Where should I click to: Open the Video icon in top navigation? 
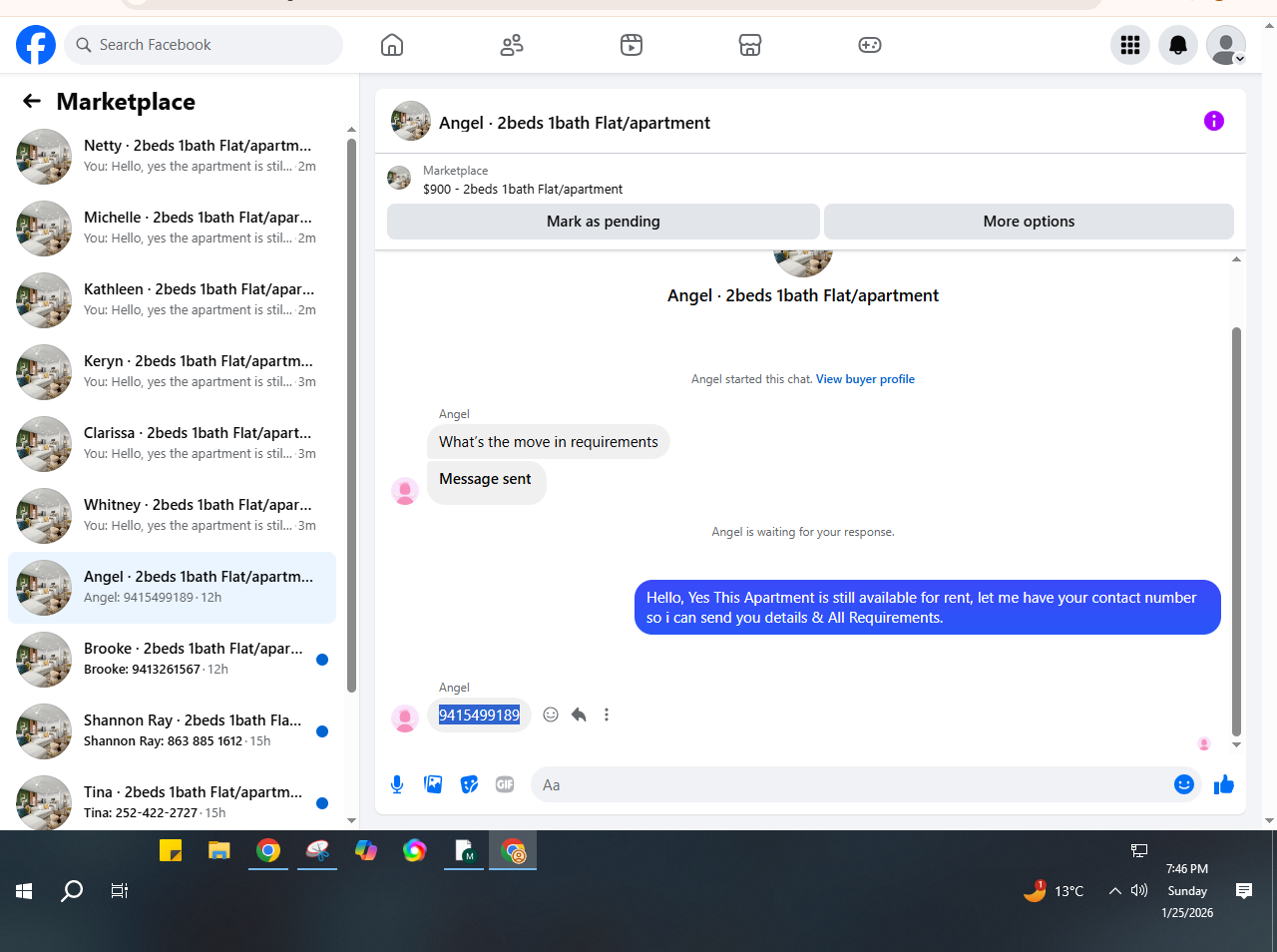pos(632,45)
